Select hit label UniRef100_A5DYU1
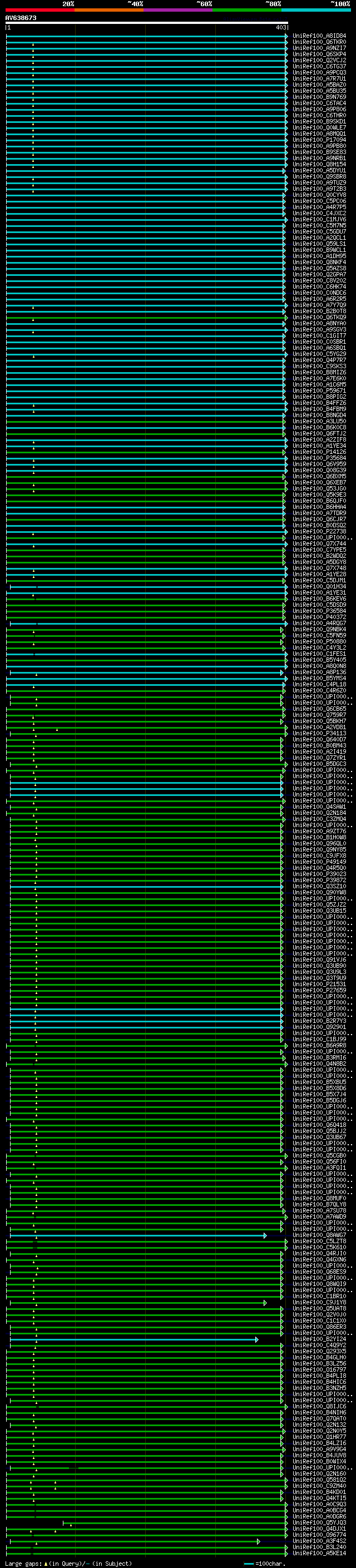Image resolution: width=356 pixels, height=1568 pixels. 319,170
